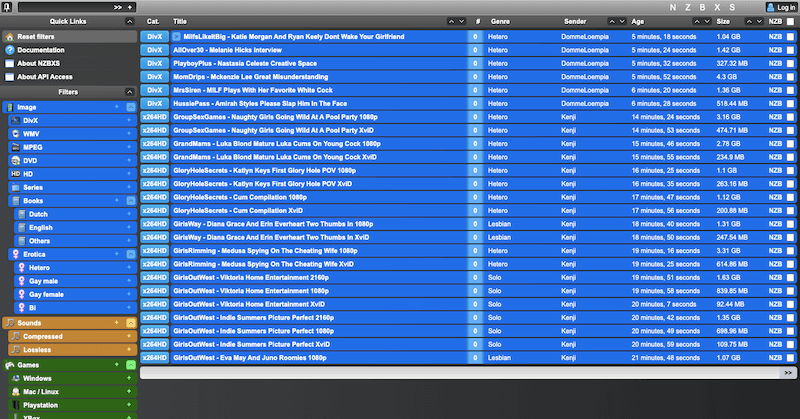Click the user icon on Log in
This screenshot has width=800, height=419.
[769, 7]
